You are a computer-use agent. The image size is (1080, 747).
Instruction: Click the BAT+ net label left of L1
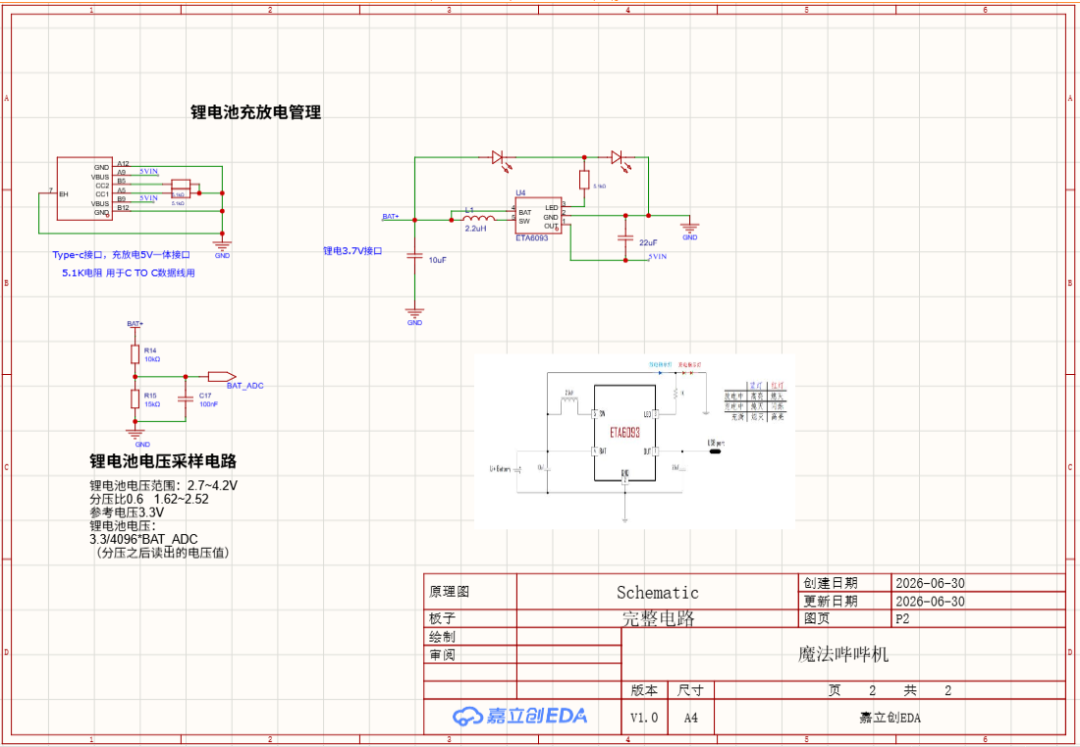[x=391, y=216]
